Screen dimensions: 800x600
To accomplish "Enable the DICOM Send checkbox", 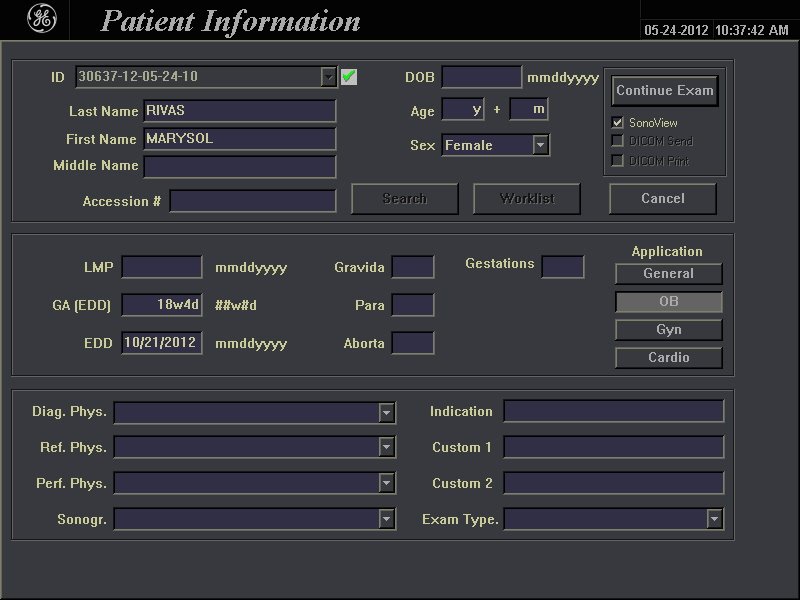I will pyautogui.click(x=618, y=141).
